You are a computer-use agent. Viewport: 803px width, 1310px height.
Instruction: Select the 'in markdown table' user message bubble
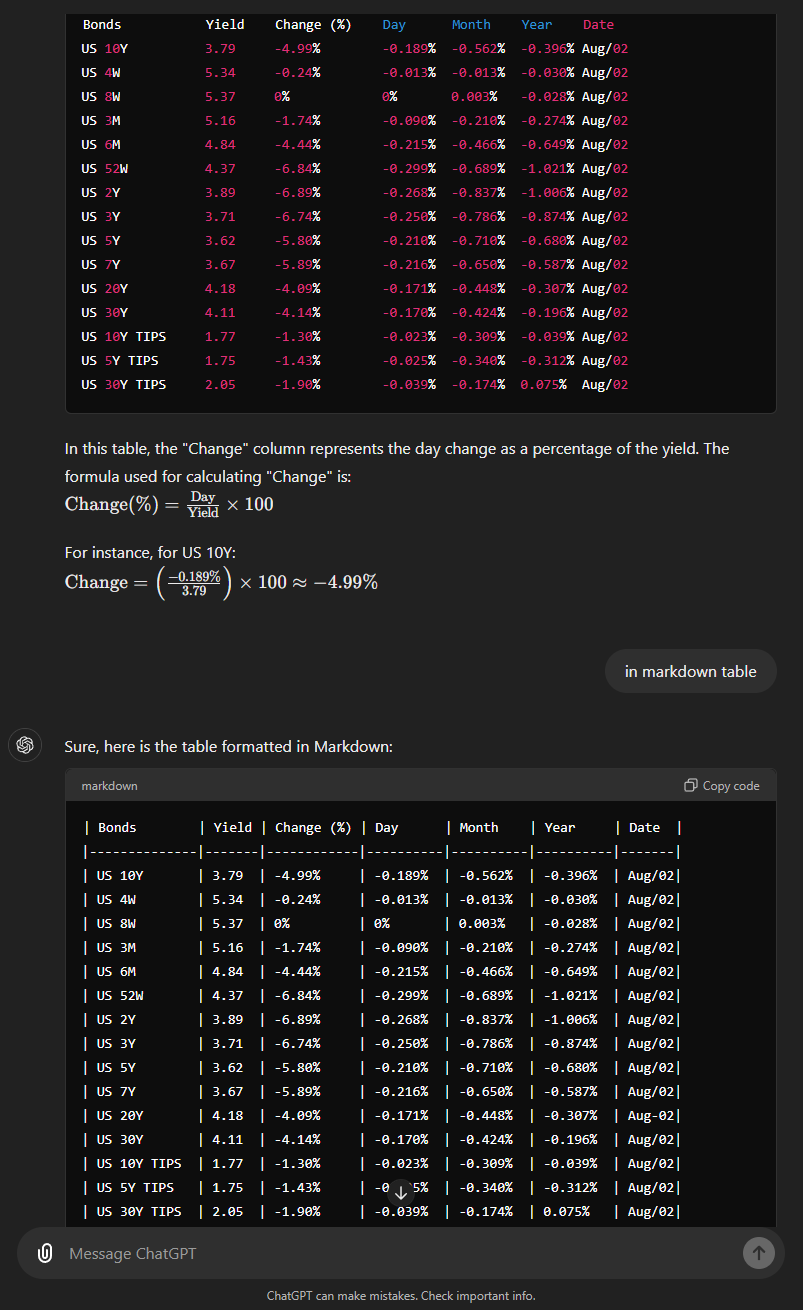(691, 671)
